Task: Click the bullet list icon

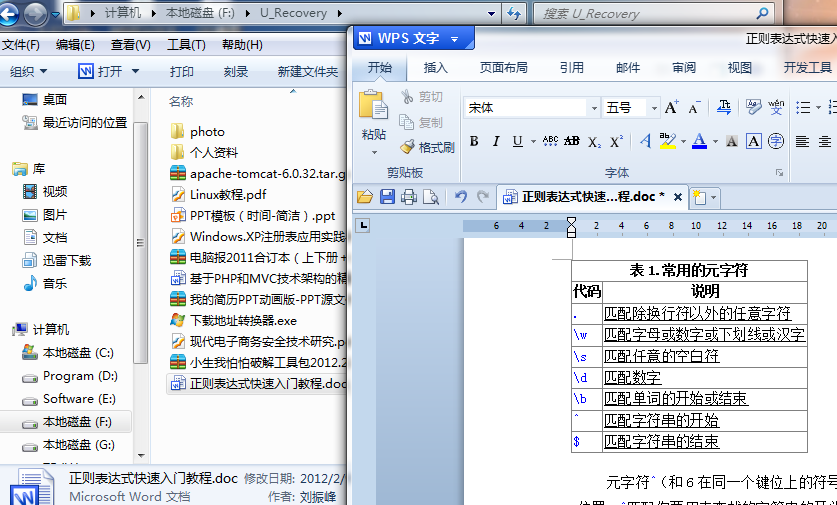Action: coord(803,107)
